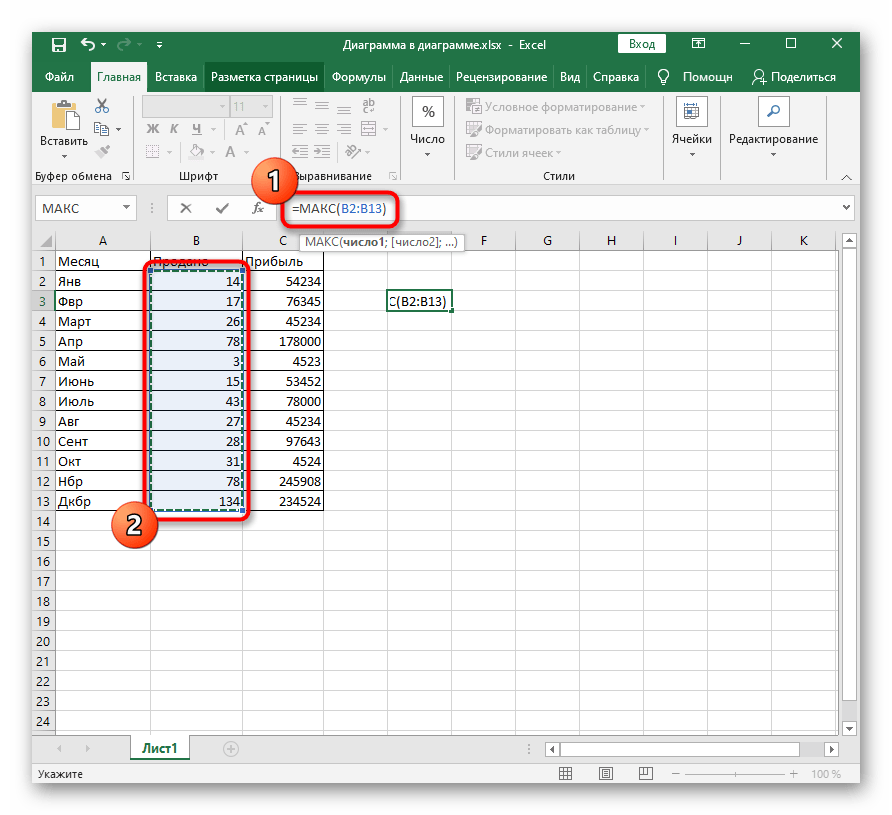Confirm formula with the Enter checkmark

(x=222, y=208)
